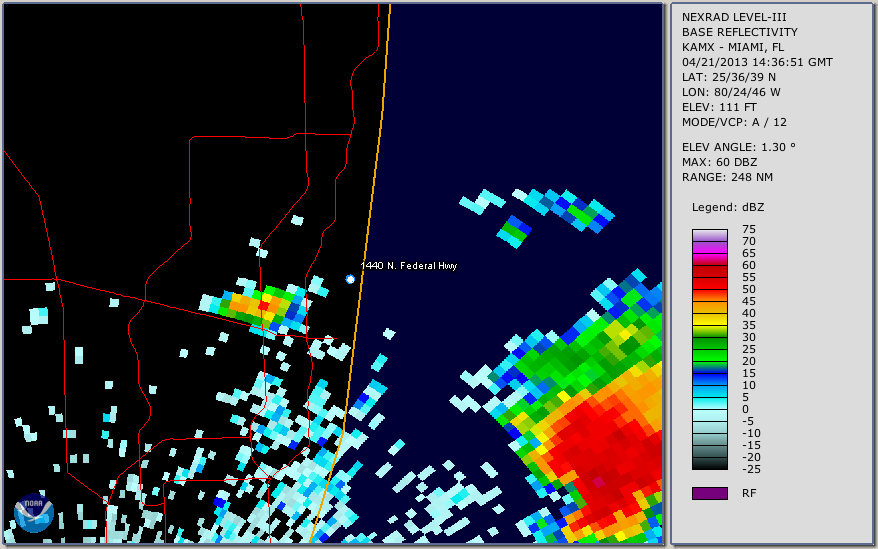This screenshot has width=878, height=549.
Task: Click the NOAA logo on the map
Action: 34,513
